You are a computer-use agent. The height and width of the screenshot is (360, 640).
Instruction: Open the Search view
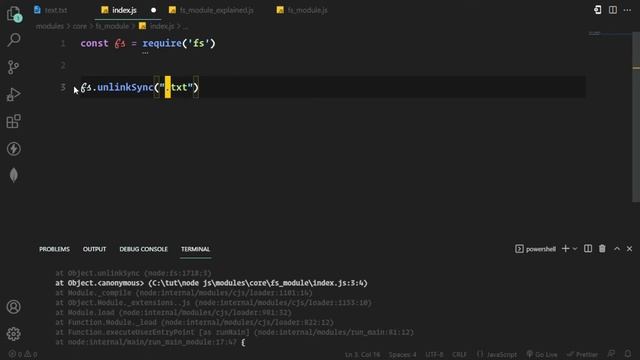coord(14,40)
